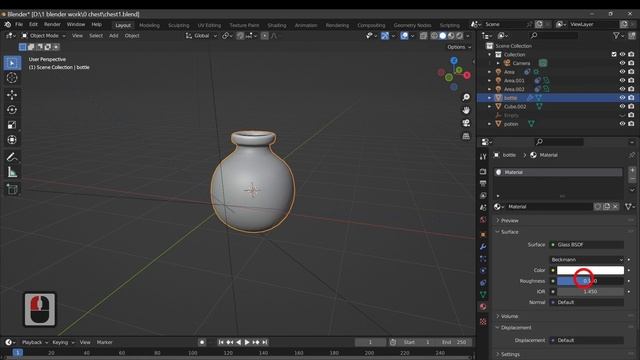Select the Annotate tool

[x=12, y=157]
